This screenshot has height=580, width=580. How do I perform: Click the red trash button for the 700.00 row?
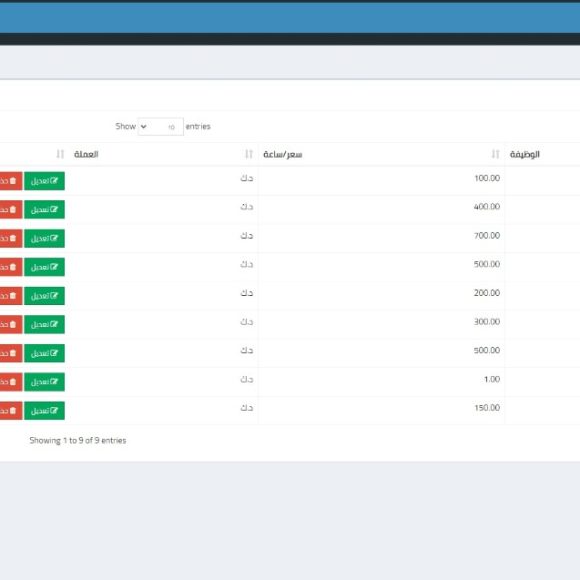tap(11, 238)
